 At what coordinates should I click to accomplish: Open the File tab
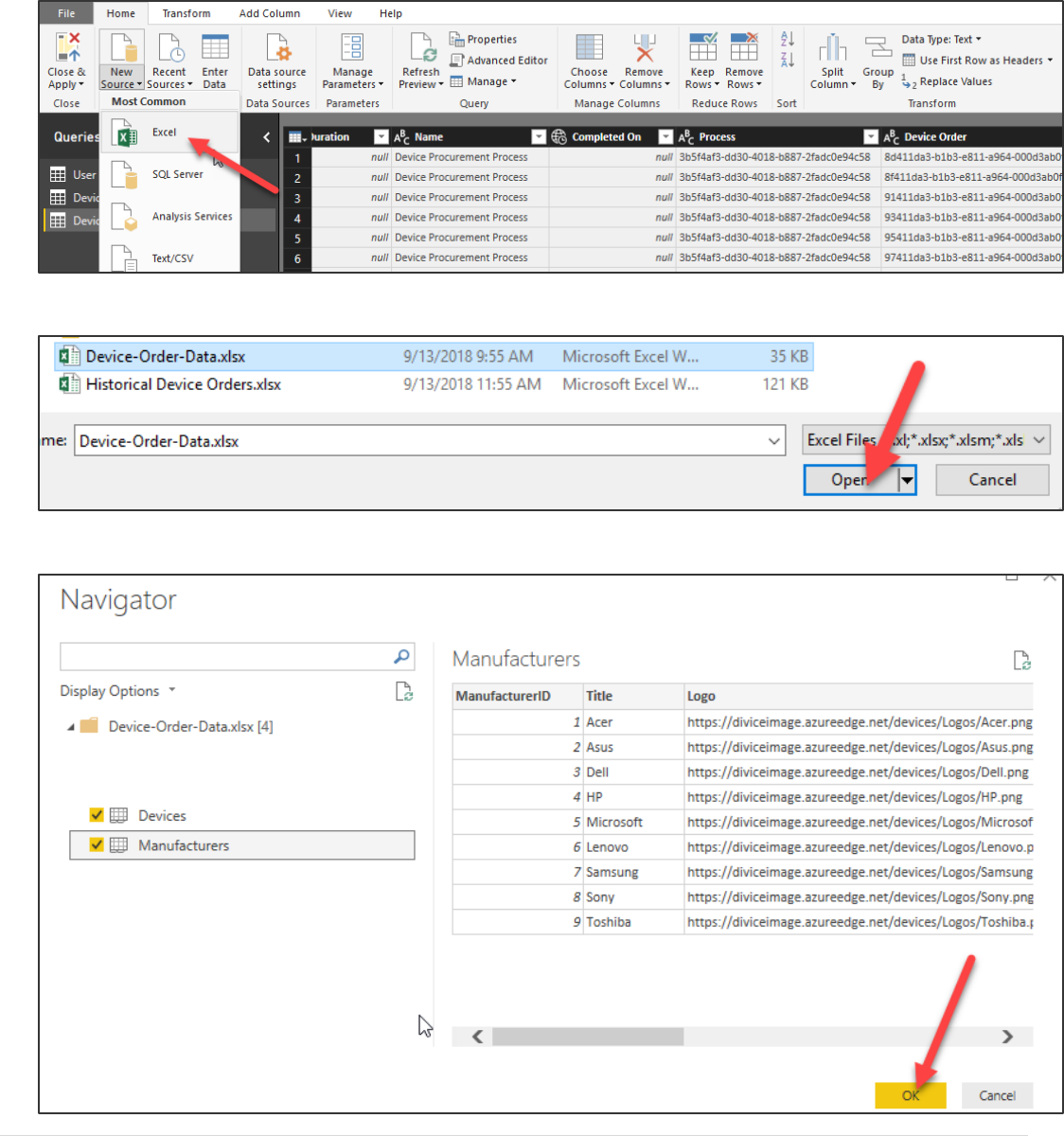click(66, 13)
